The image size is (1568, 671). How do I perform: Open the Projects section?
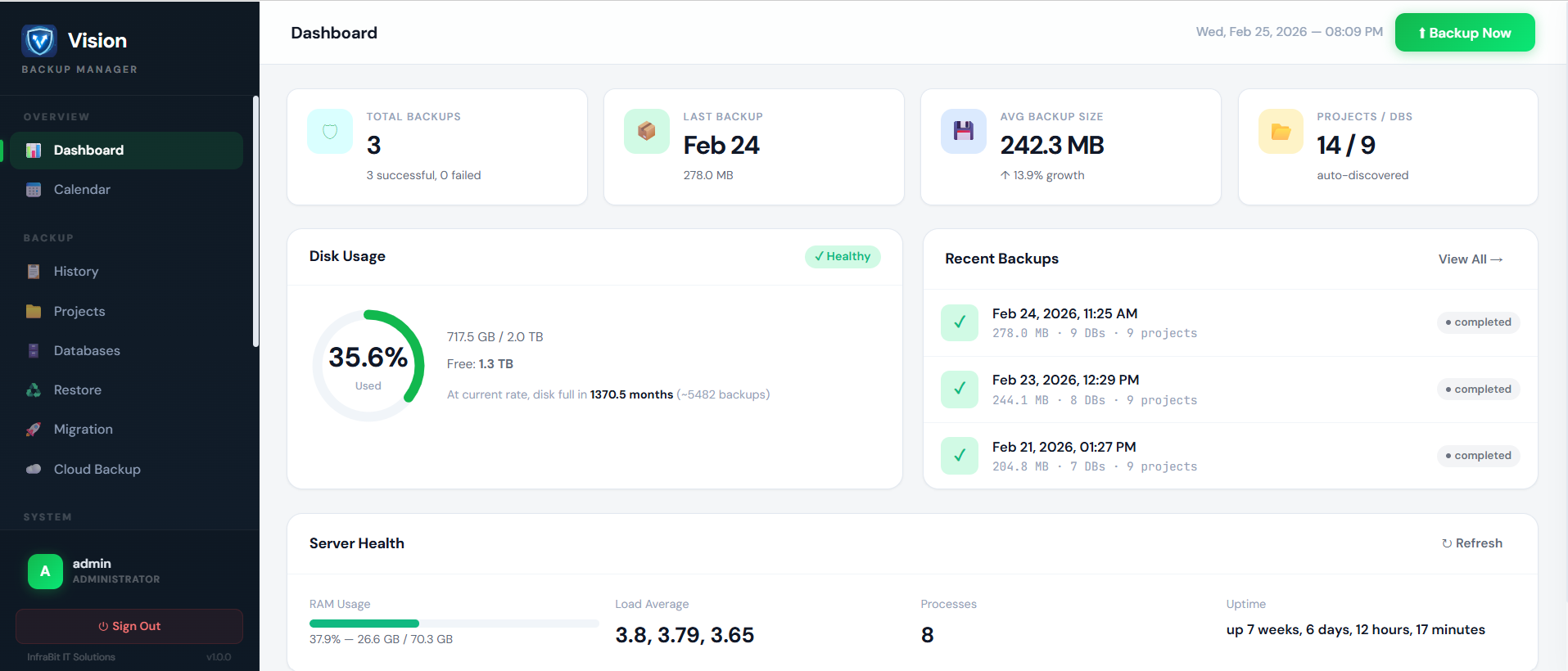coord(126,312)
